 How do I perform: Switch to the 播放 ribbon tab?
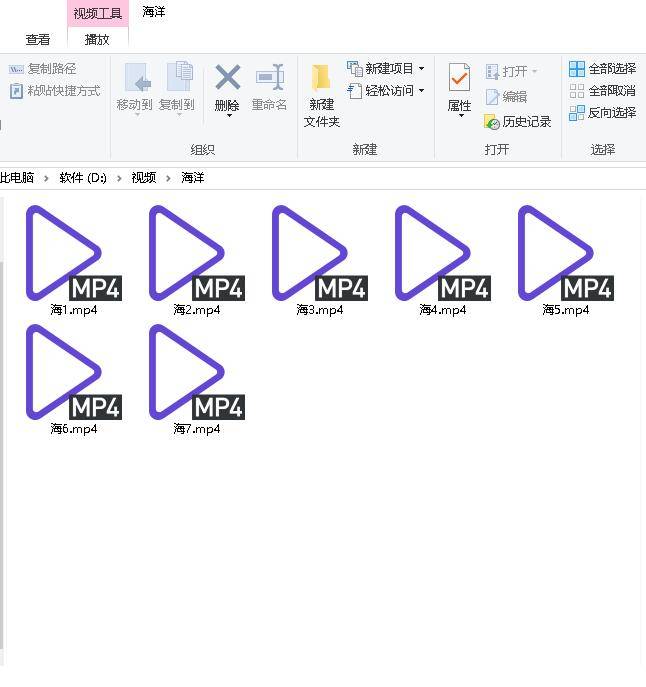tap(97, 40)
